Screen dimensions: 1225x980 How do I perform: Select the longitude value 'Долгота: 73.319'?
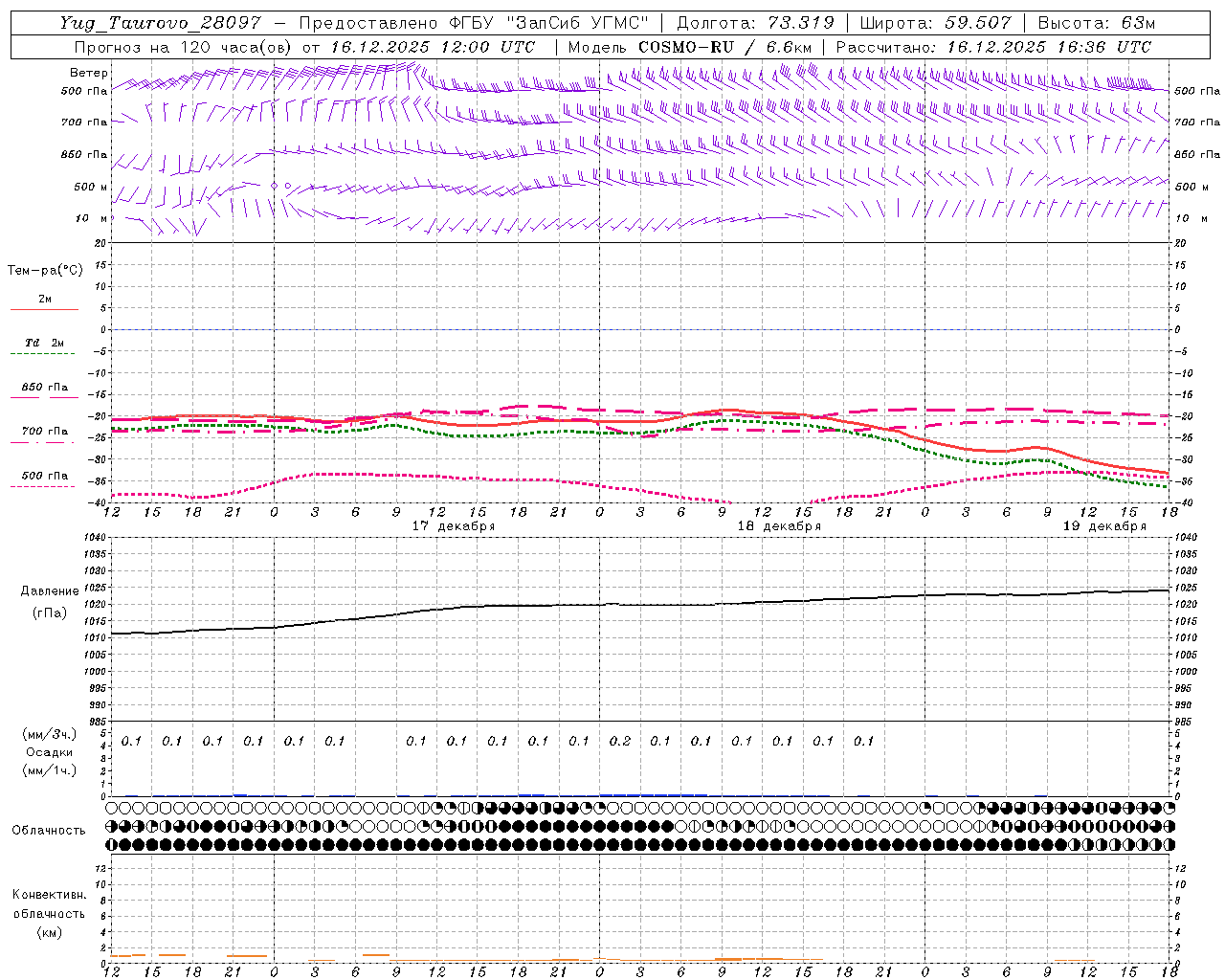coord(755,24)
